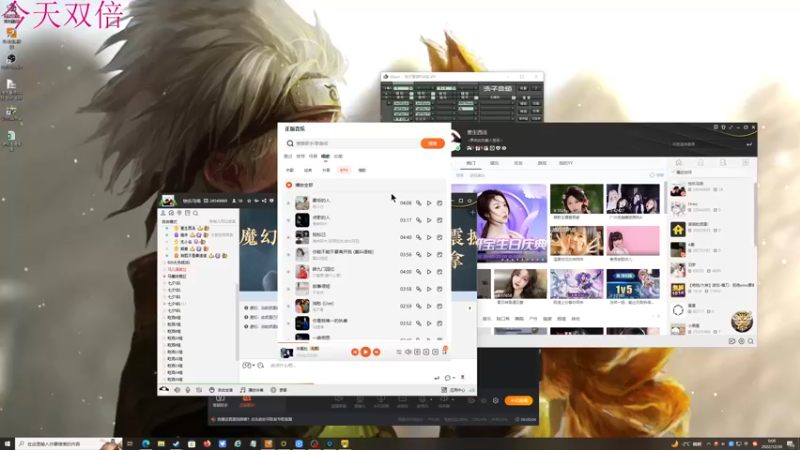Click the refresh icon in YY main window
Image resolution: width=800 pixels, height=450 pixels.
tap(652, 175)
